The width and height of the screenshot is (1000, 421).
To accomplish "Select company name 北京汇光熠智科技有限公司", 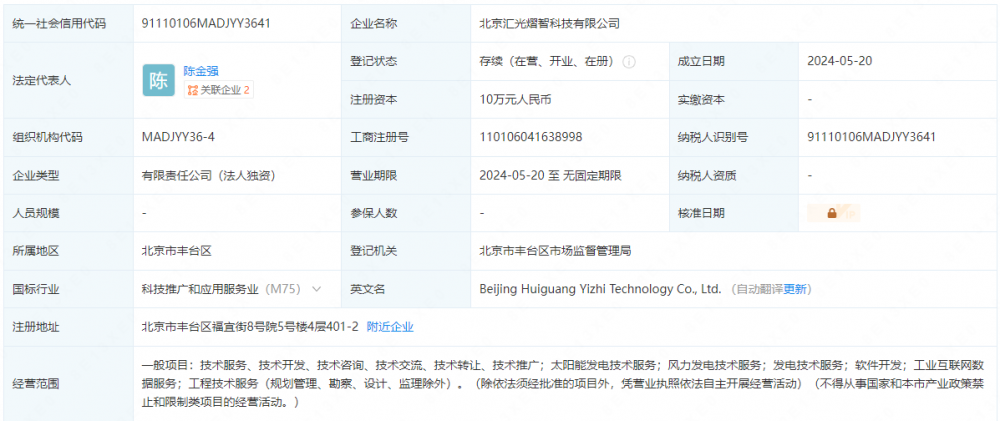I will pos(550,24).
